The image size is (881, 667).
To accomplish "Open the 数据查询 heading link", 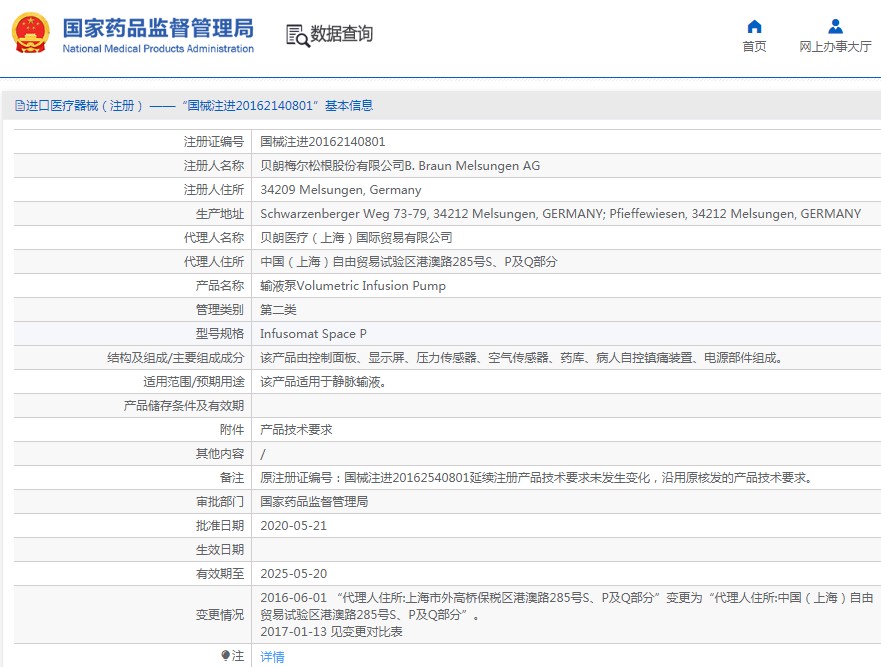I will [x=341, y=34].
